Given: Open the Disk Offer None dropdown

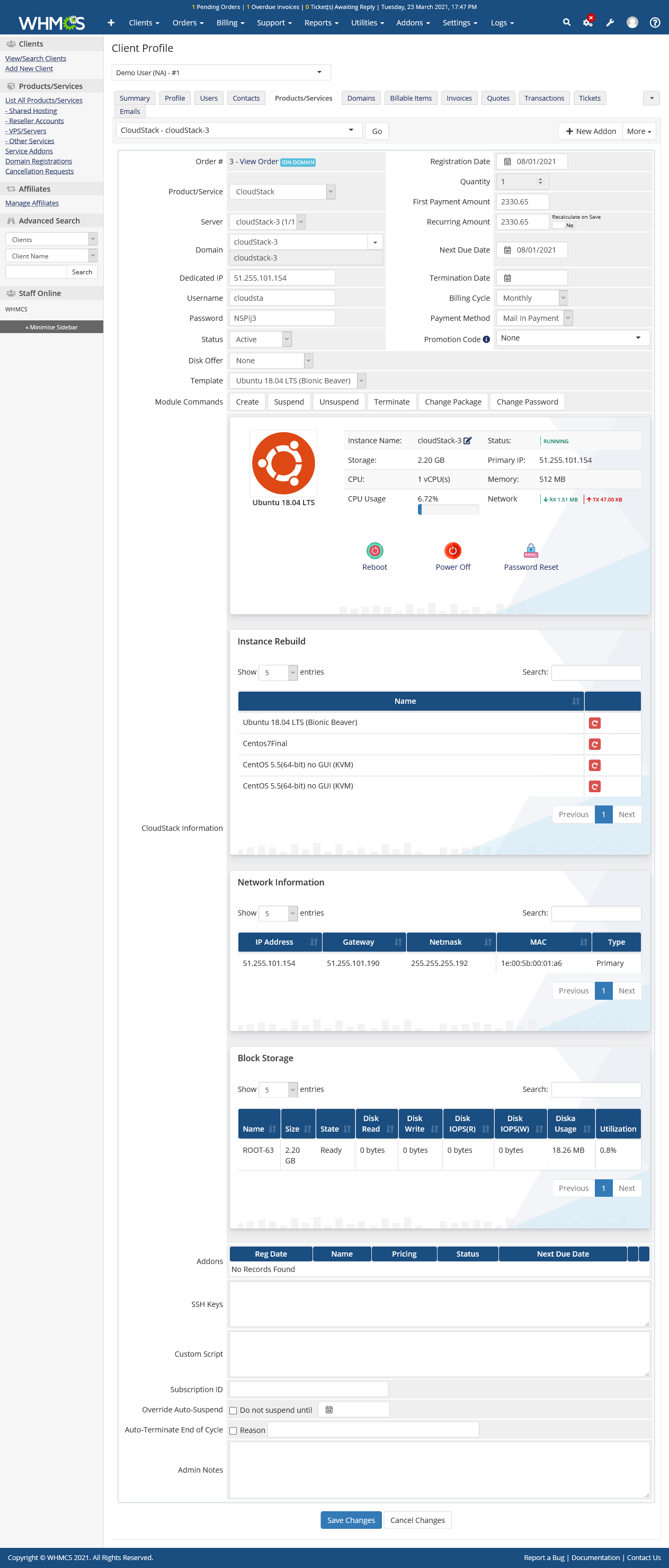Looking at the screenshot, I should [271, 361].
